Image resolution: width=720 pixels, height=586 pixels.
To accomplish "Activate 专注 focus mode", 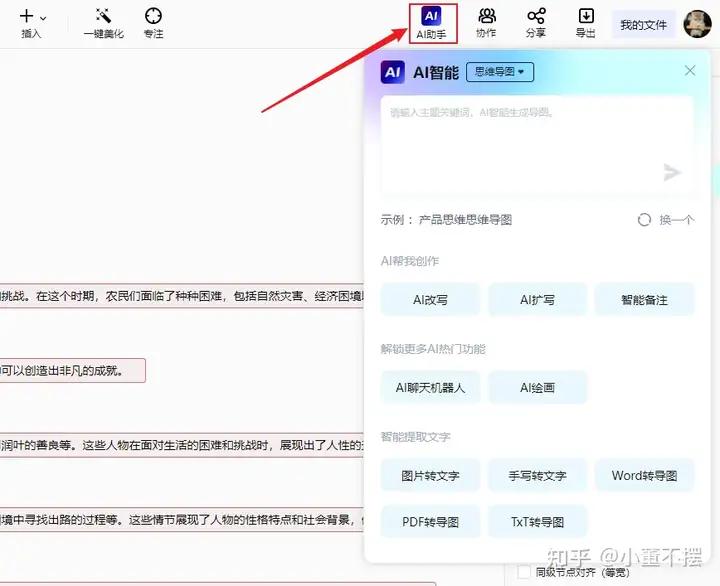I will tap(153, 23).
